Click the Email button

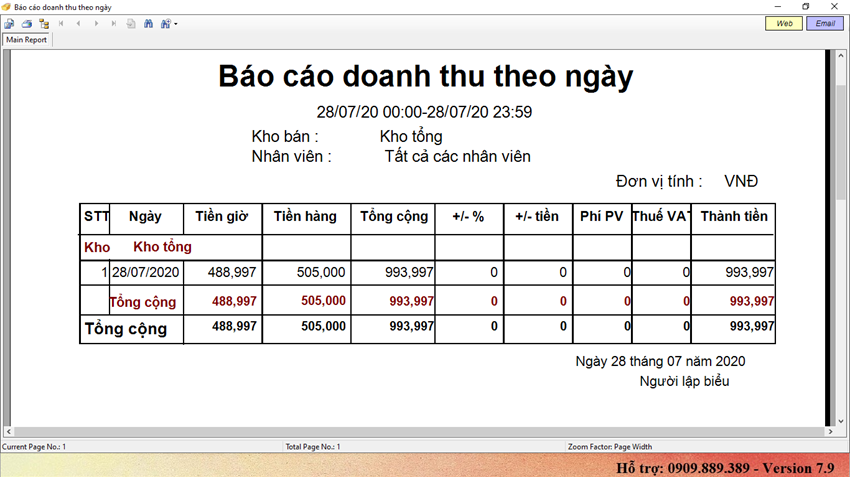[825, 23]
